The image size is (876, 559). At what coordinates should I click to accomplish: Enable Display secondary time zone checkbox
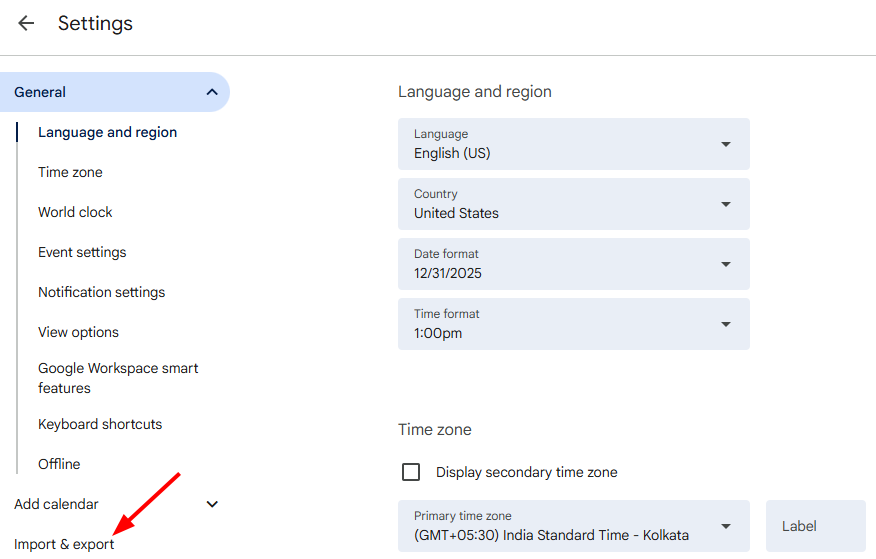click(411, 472)
